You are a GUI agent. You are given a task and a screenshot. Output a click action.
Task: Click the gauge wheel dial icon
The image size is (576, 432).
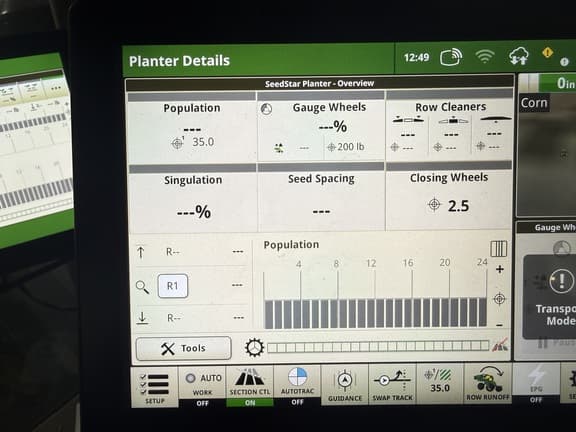[266, 109]
